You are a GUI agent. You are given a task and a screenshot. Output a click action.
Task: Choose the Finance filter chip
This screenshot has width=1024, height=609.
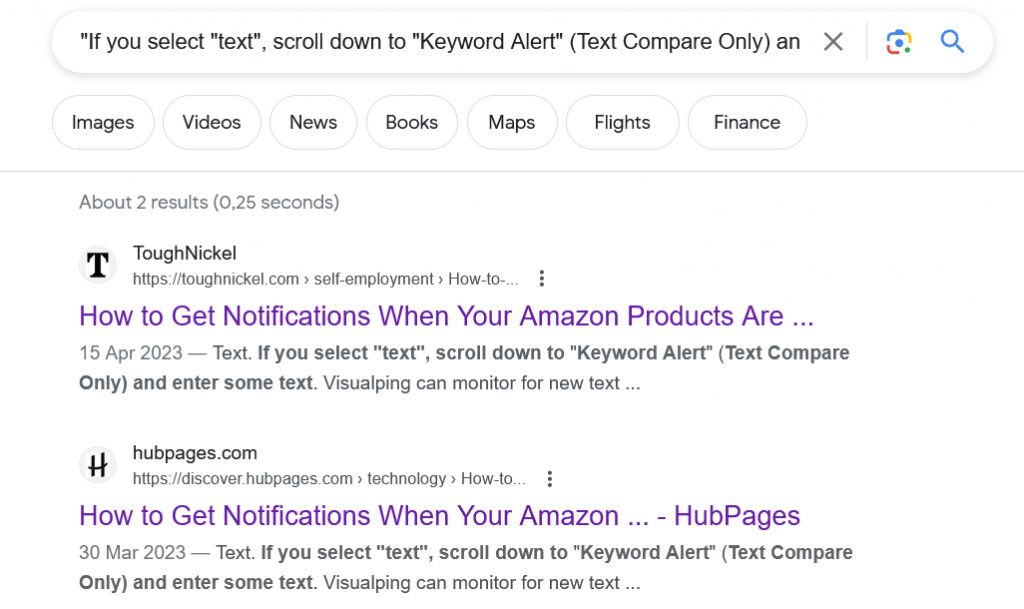pyautogui.click(x=747, y=122)
